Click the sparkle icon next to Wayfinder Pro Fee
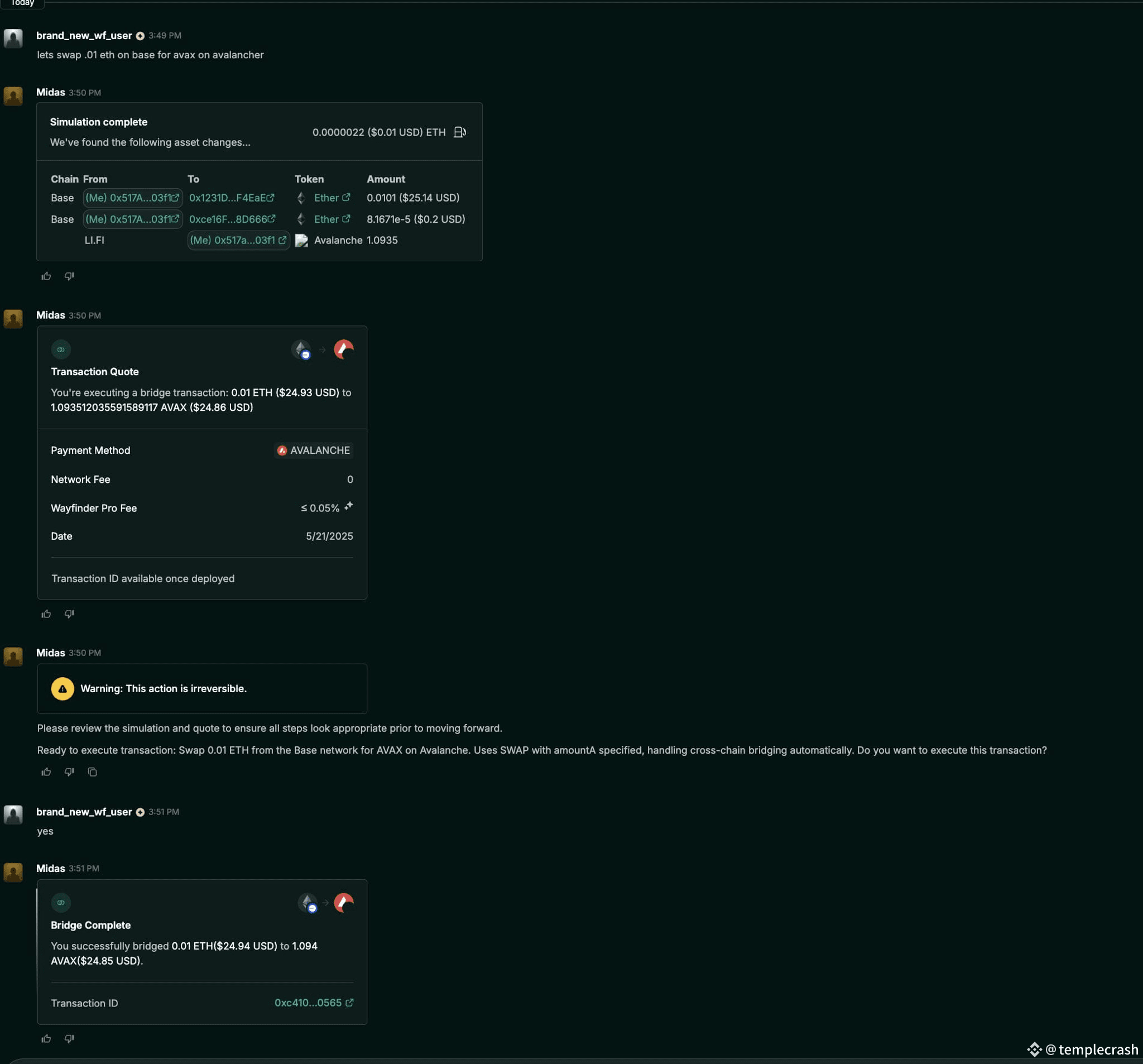The image size is (1143, 1064). point(348,506)
